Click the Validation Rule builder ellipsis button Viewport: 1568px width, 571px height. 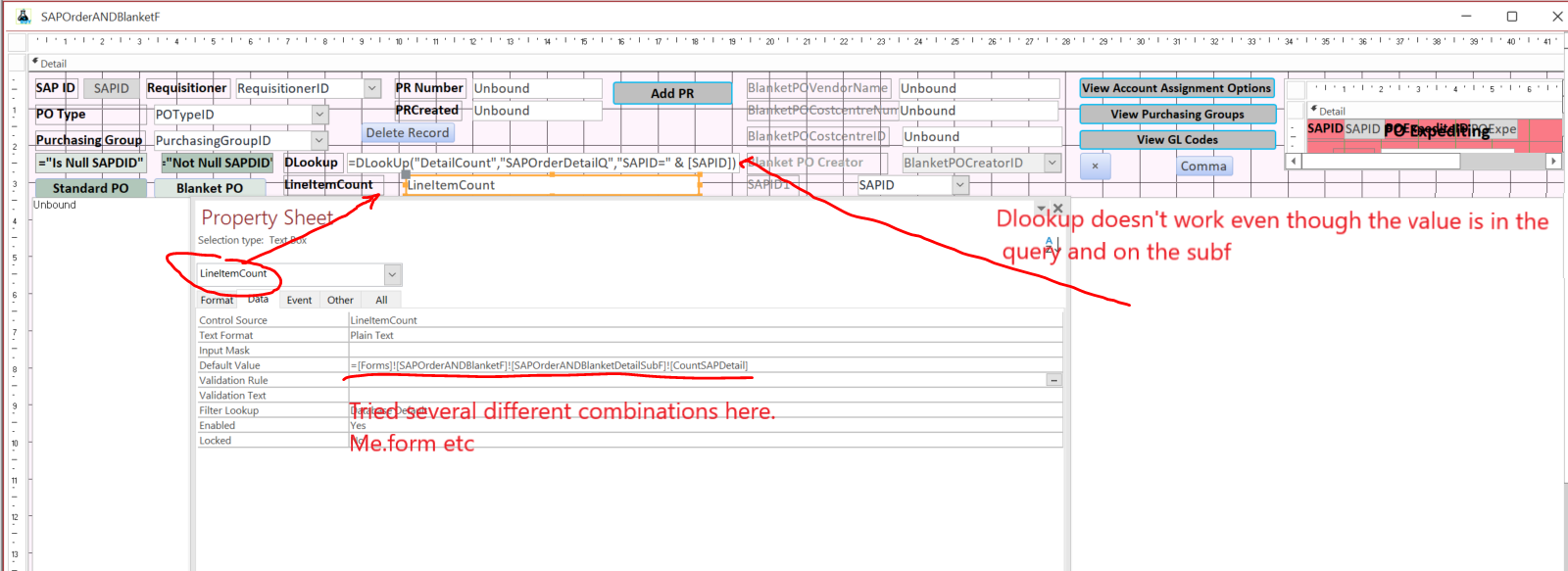click(x=1053, y=380)
